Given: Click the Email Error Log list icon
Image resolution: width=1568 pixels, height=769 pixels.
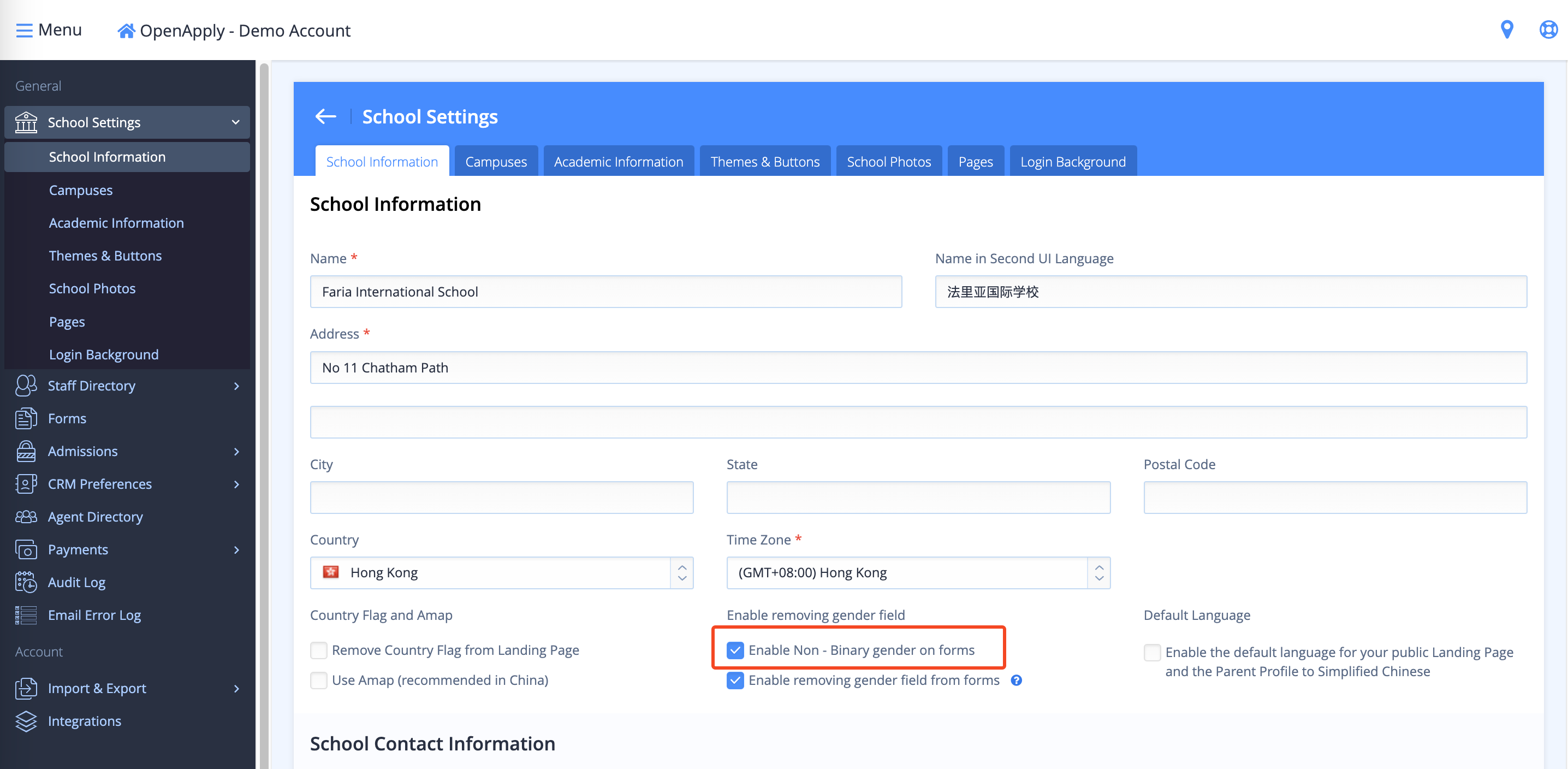Looking at the screenshot, I should coord(26,615).
